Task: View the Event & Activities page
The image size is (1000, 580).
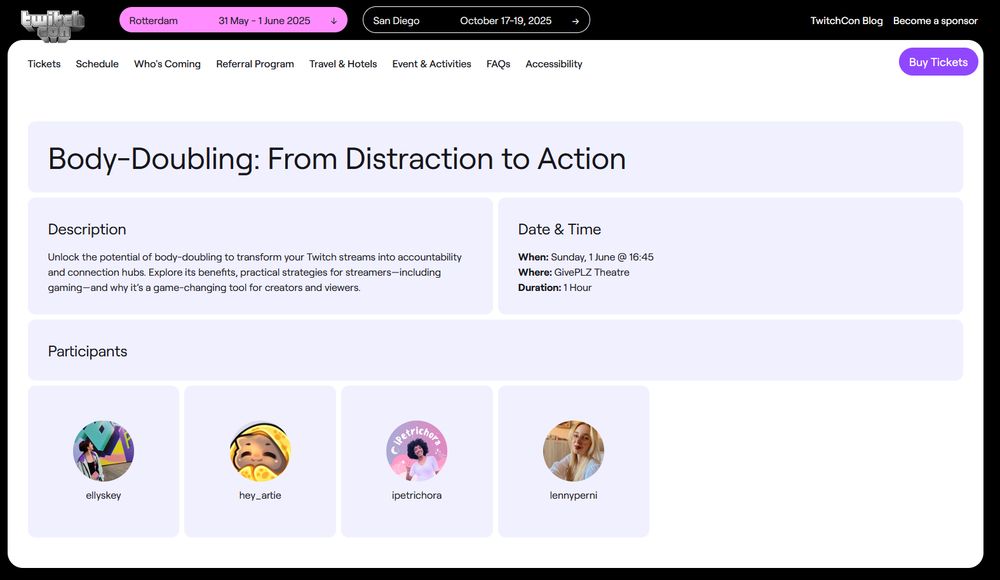Action: click(x=431, y=64)
